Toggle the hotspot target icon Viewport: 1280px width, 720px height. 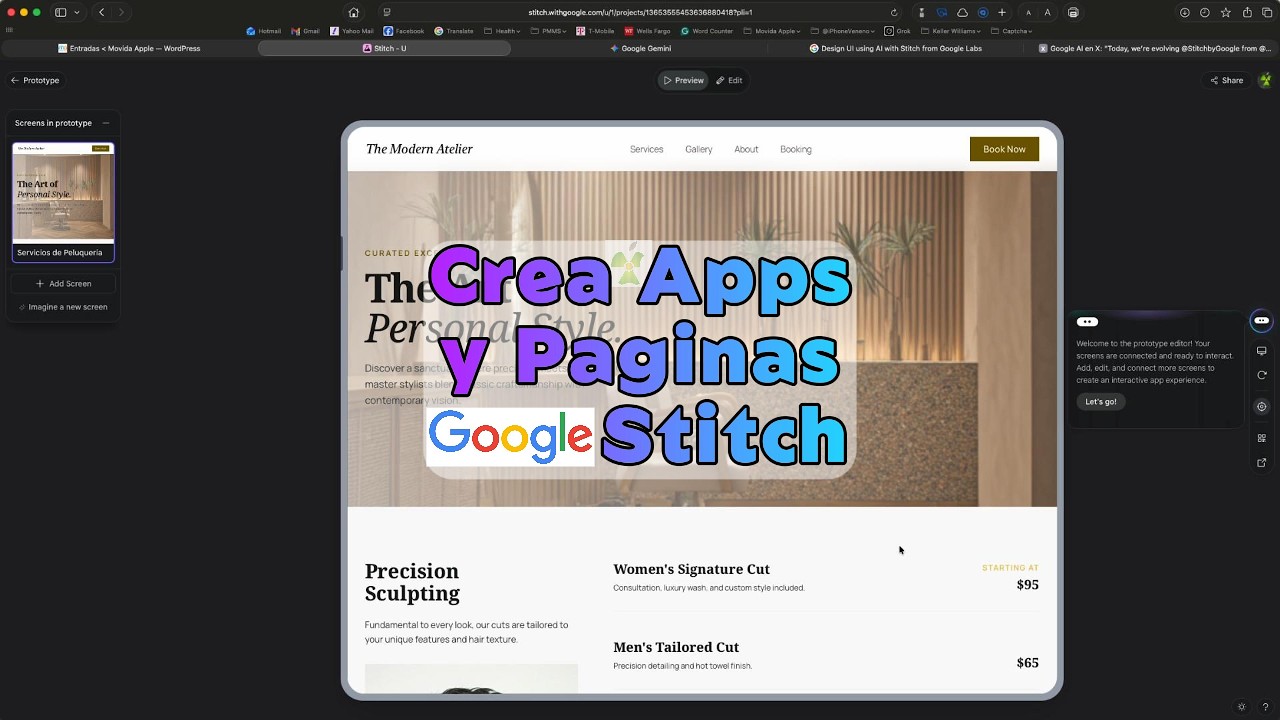tap(1261, 407)
